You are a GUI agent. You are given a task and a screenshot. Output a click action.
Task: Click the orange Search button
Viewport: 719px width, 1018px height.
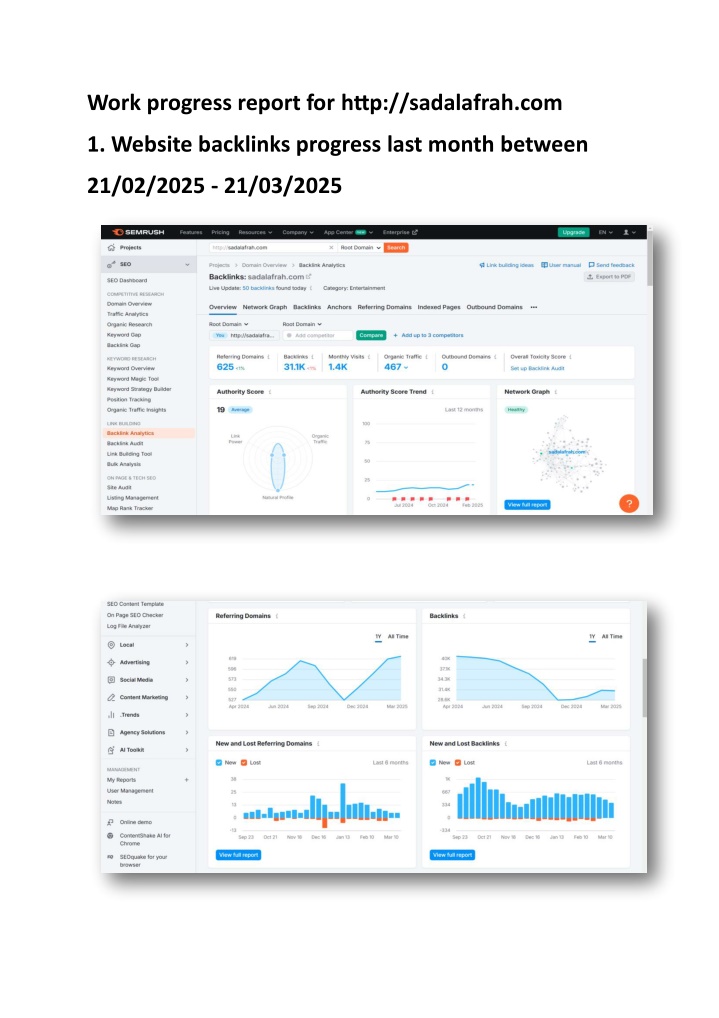[x=396, y=247]
